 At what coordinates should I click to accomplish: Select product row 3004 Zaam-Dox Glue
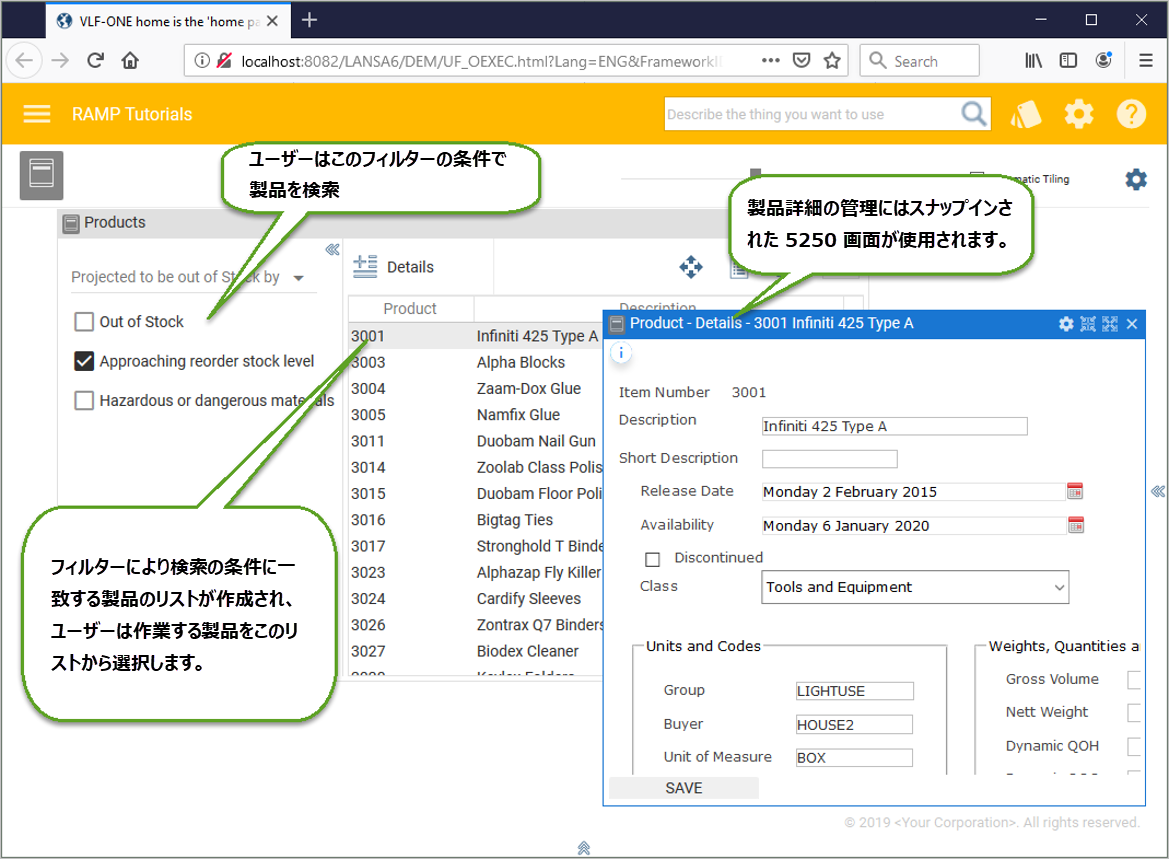[475, 388]
